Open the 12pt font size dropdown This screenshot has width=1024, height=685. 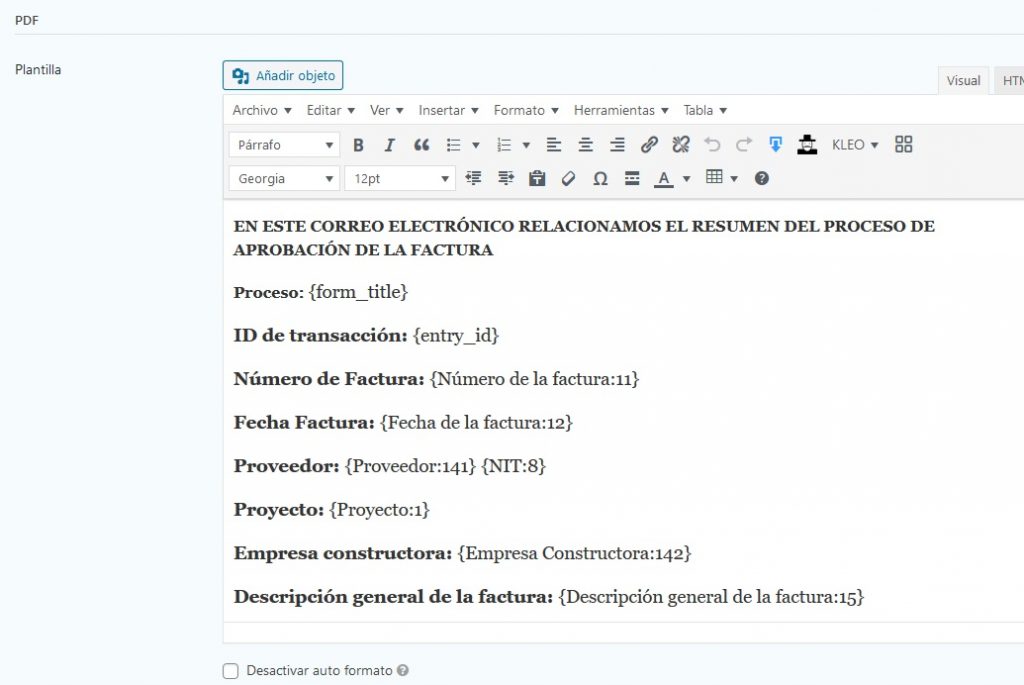point(400,179)
